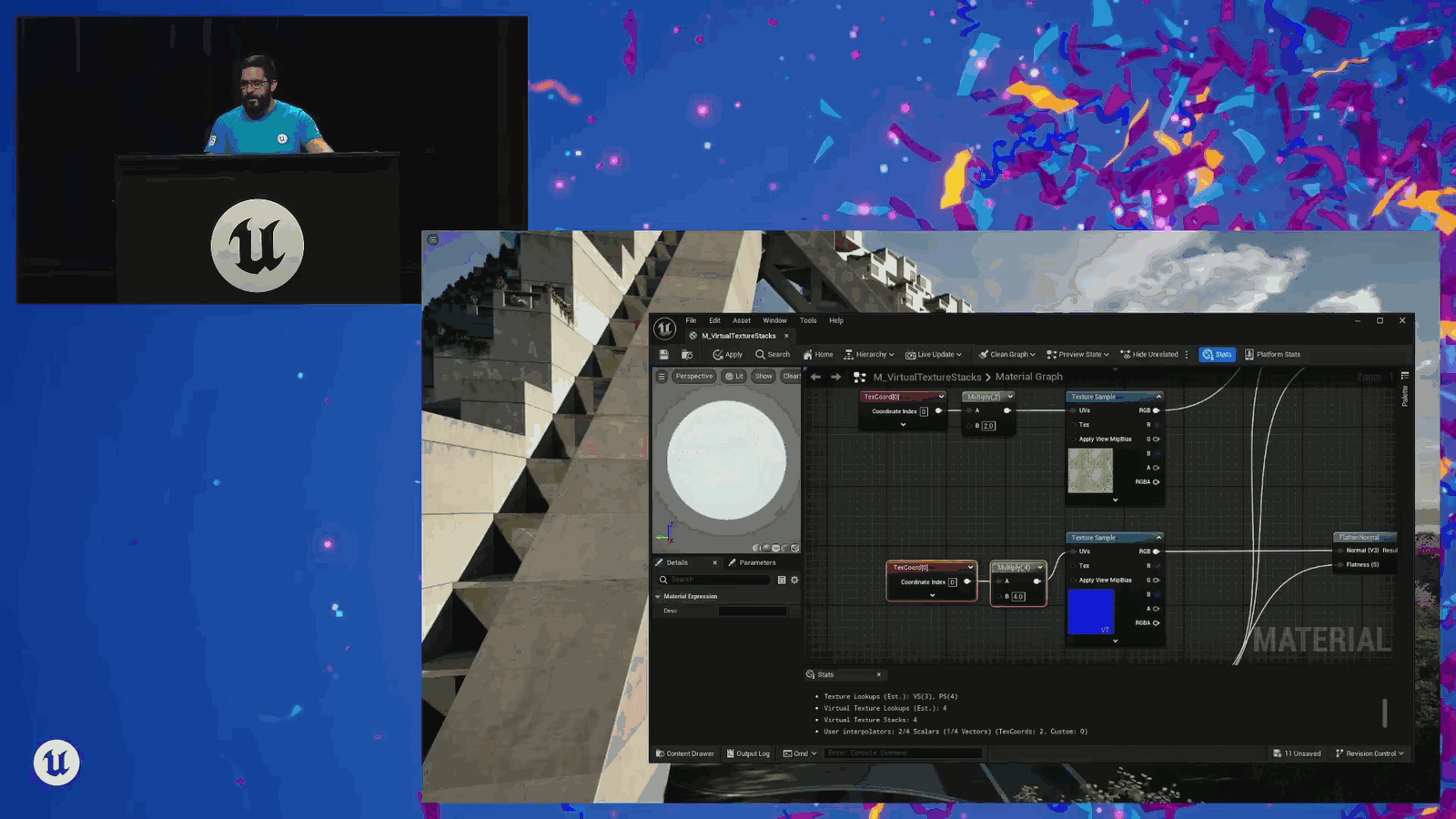This screenshot has height=819, width=1456.
Task: Select the preview cube mesh shape icon
Action: [785, 548]
